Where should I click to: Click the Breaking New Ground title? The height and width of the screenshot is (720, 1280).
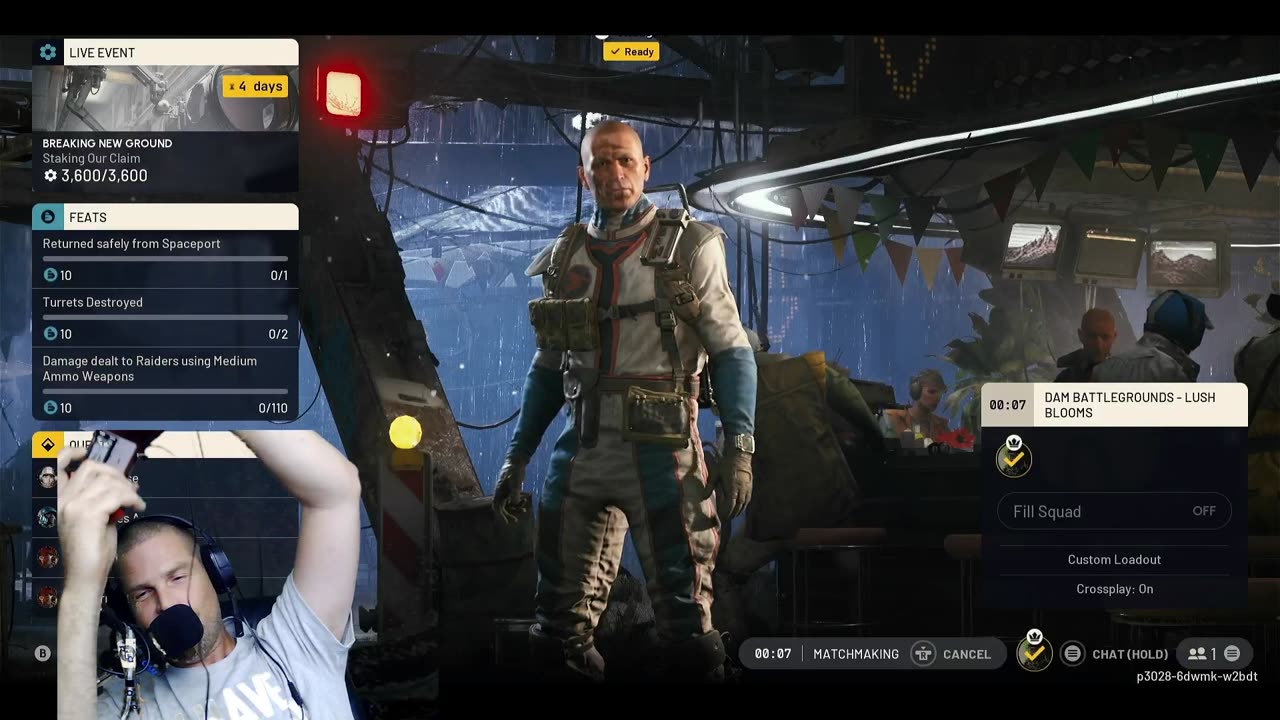(107, 143)
